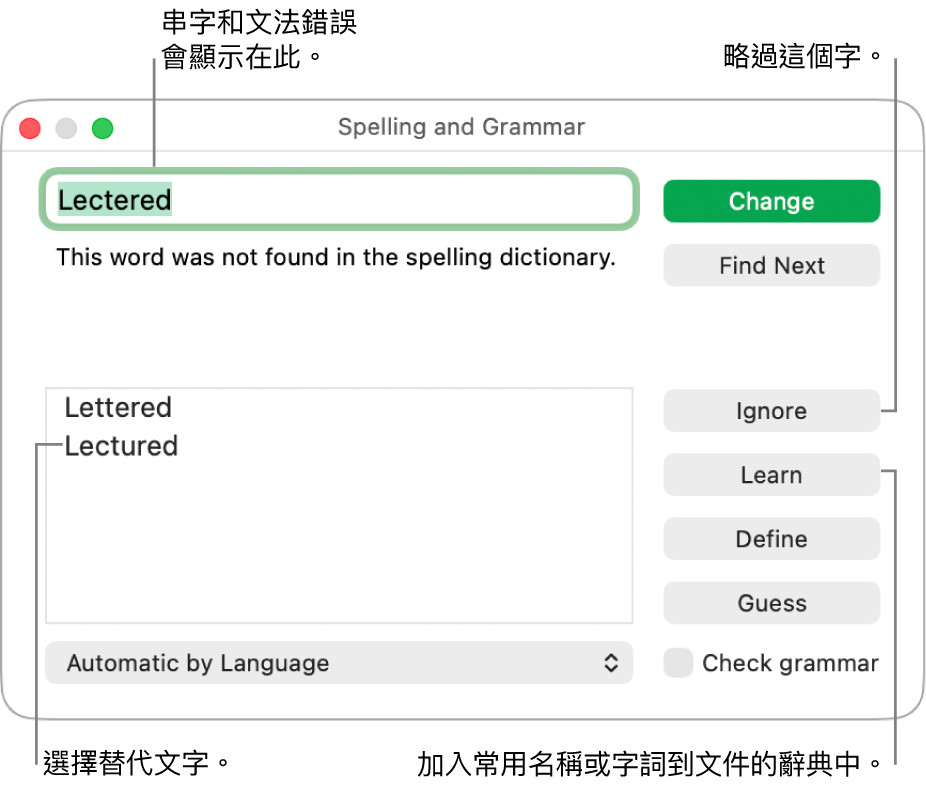Click Guess for more suggestions

click(x=771, y=603)
